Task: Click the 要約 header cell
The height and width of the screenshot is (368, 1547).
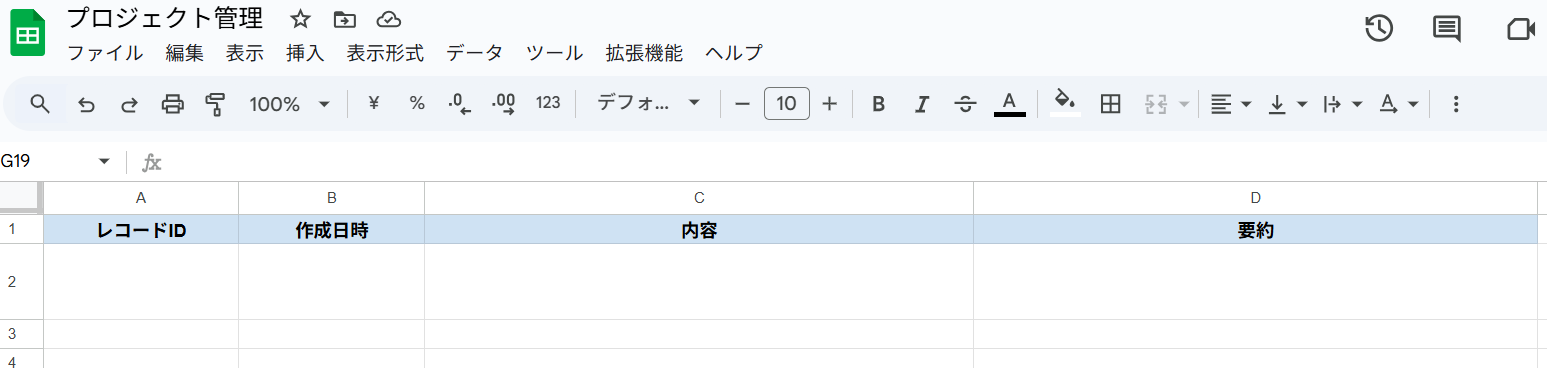Action: pyautogui.click(x=1255, y=230)
